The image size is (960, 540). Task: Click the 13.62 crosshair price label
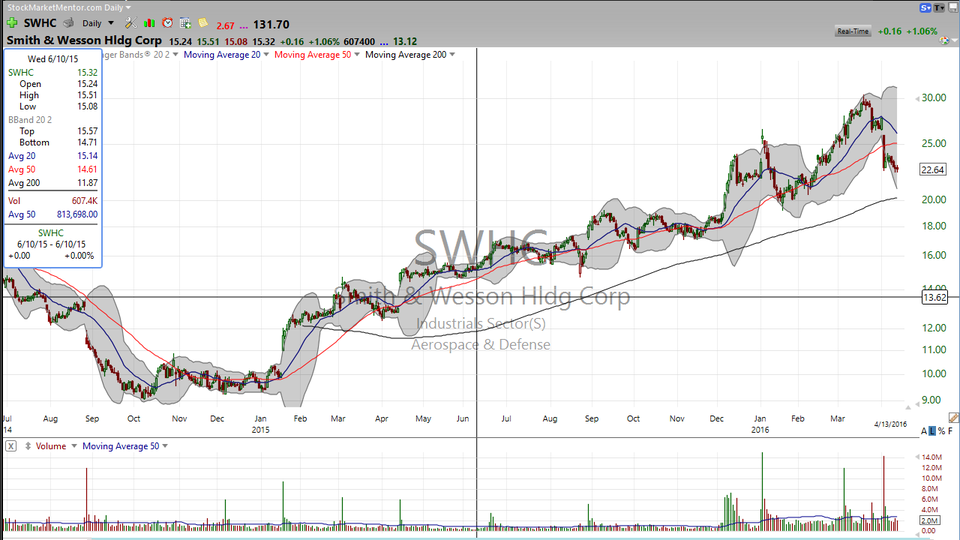click(x=934, y=298)
